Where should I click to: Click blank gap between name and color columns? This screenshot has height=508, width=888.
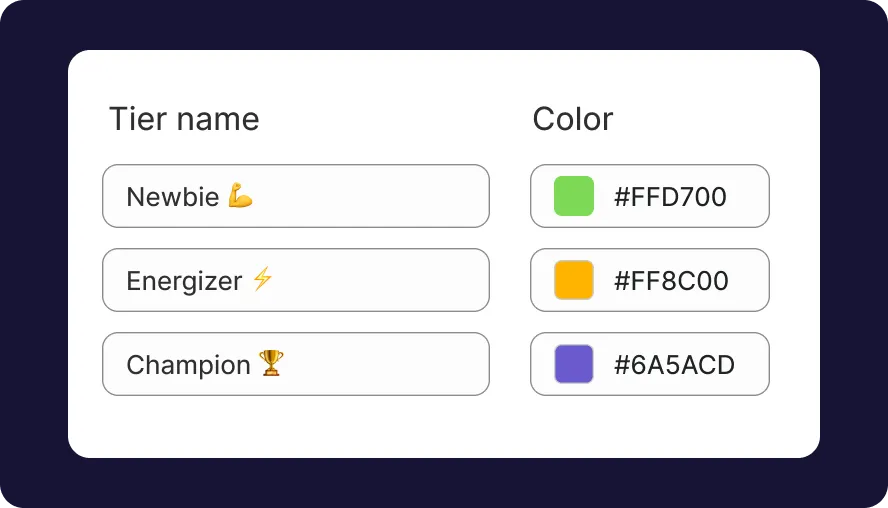pos(510,280)
